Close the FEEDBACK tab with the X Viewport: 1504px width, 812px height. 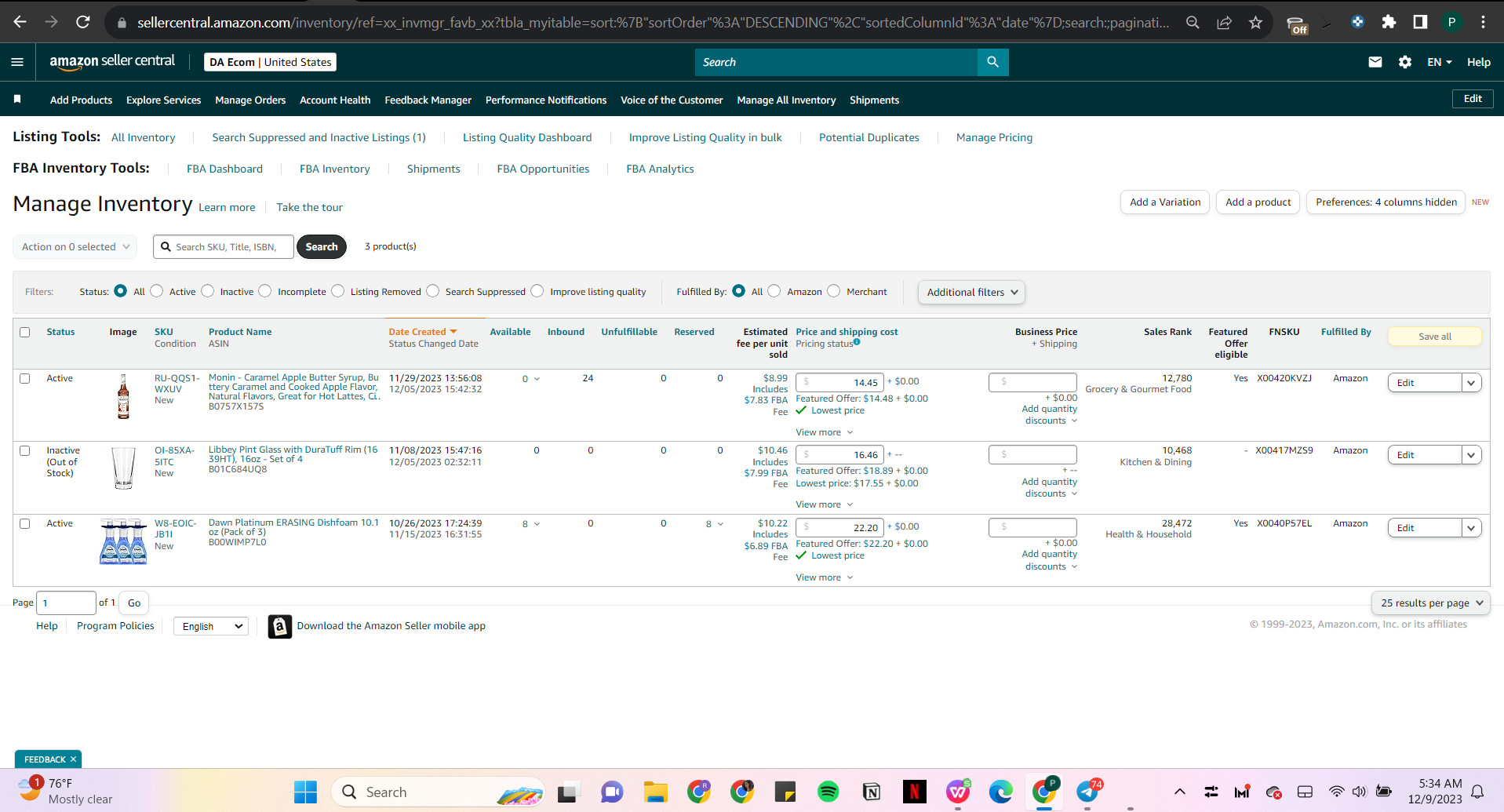pyautogui.click(x=73, y=759)
